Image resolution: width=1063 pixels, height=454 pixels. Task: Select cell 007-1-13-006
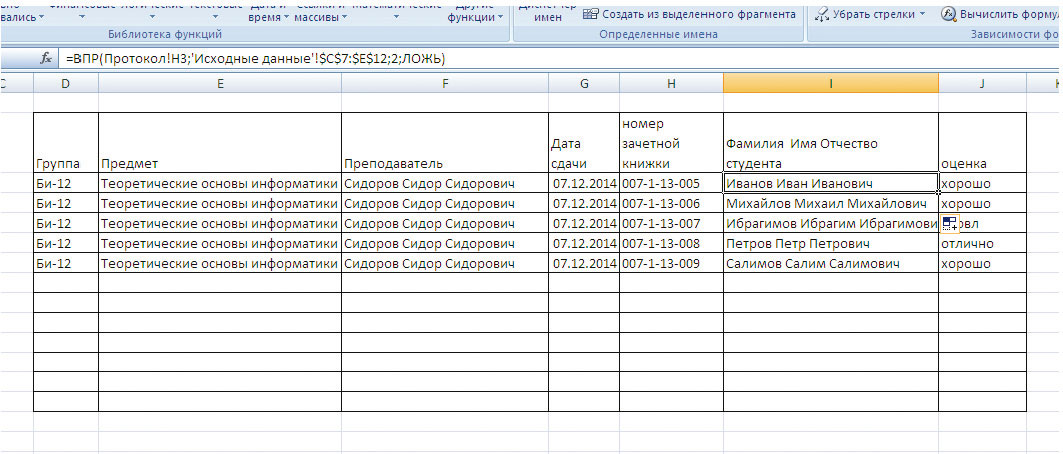[x=671, y=203]
